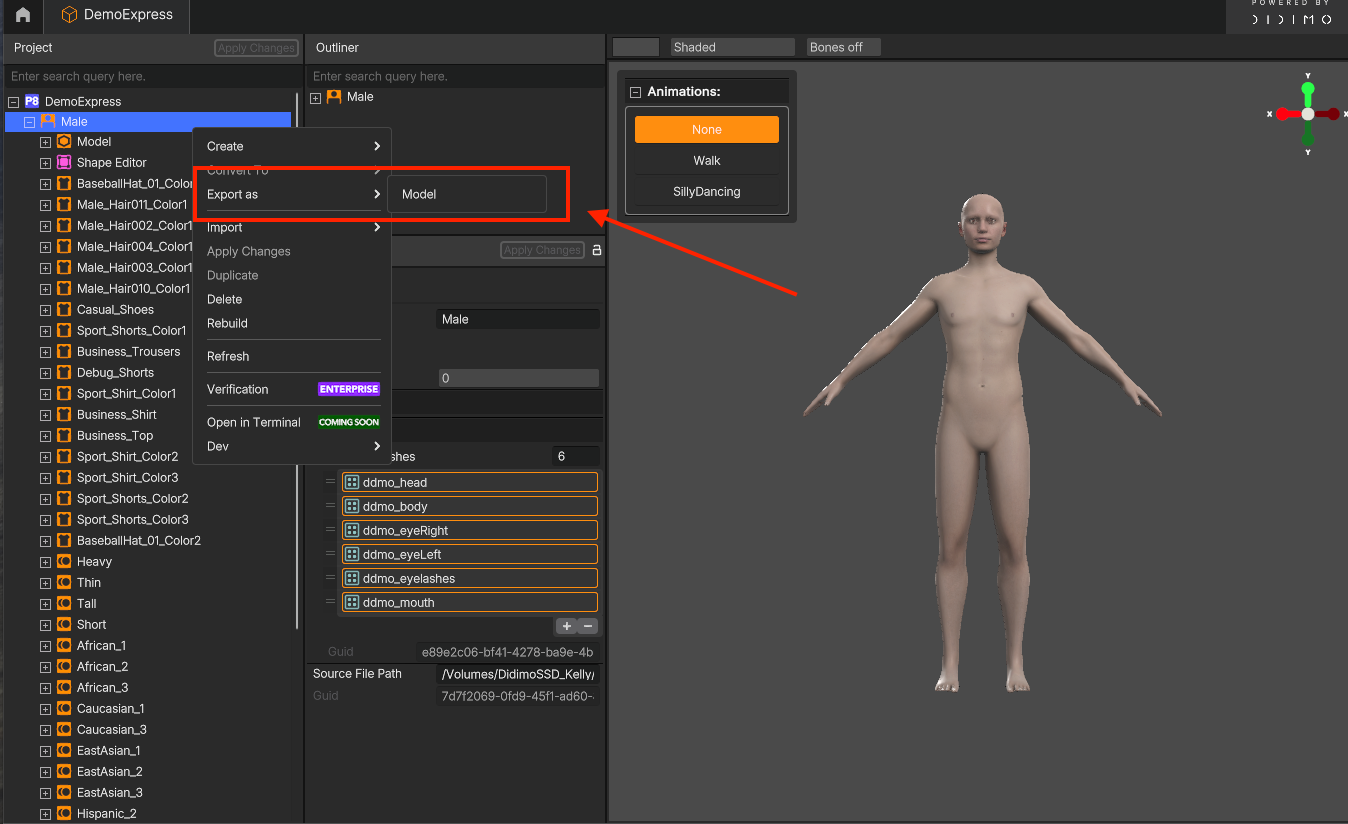Open the Import submenu
The image size is (1348, 824).
tap(293, 227)
